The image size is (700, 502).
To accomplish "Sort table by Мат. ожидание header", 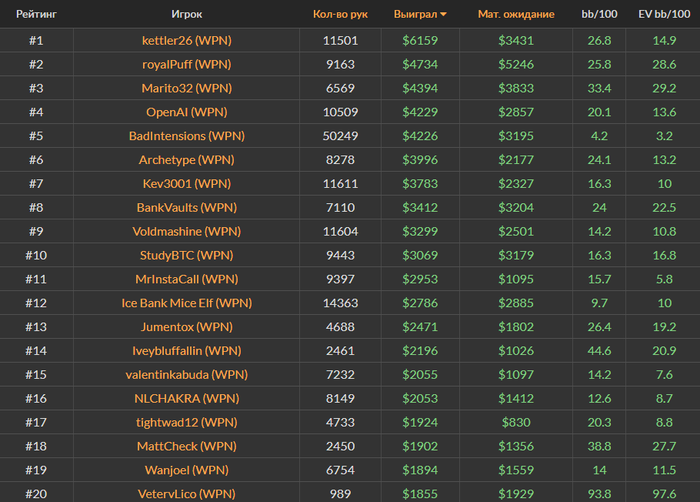I will [515, 15].
